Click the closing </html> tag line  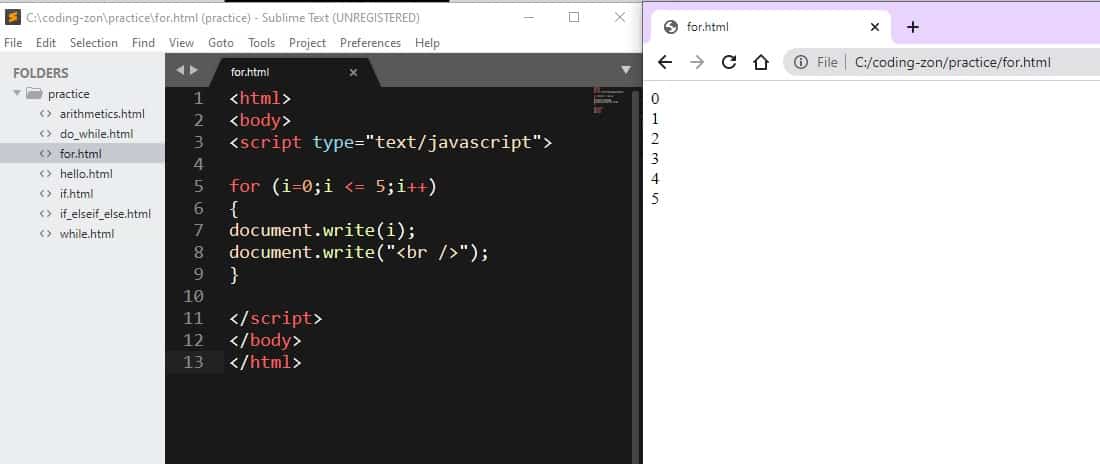265,362
